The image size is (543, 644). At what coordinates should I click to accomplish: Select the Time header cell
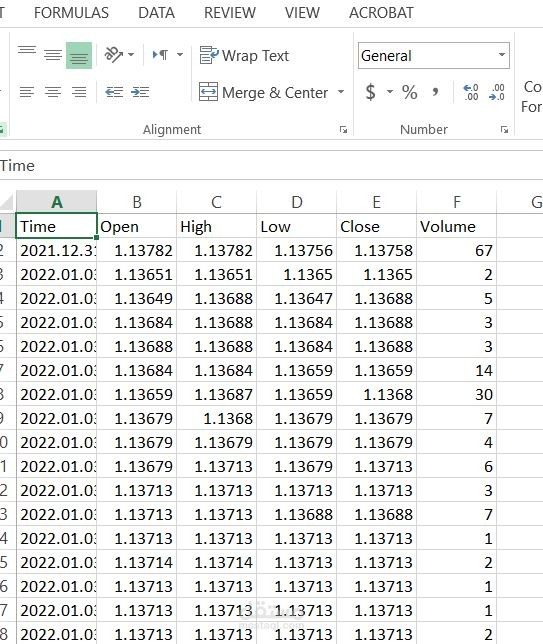pos(56,226)
